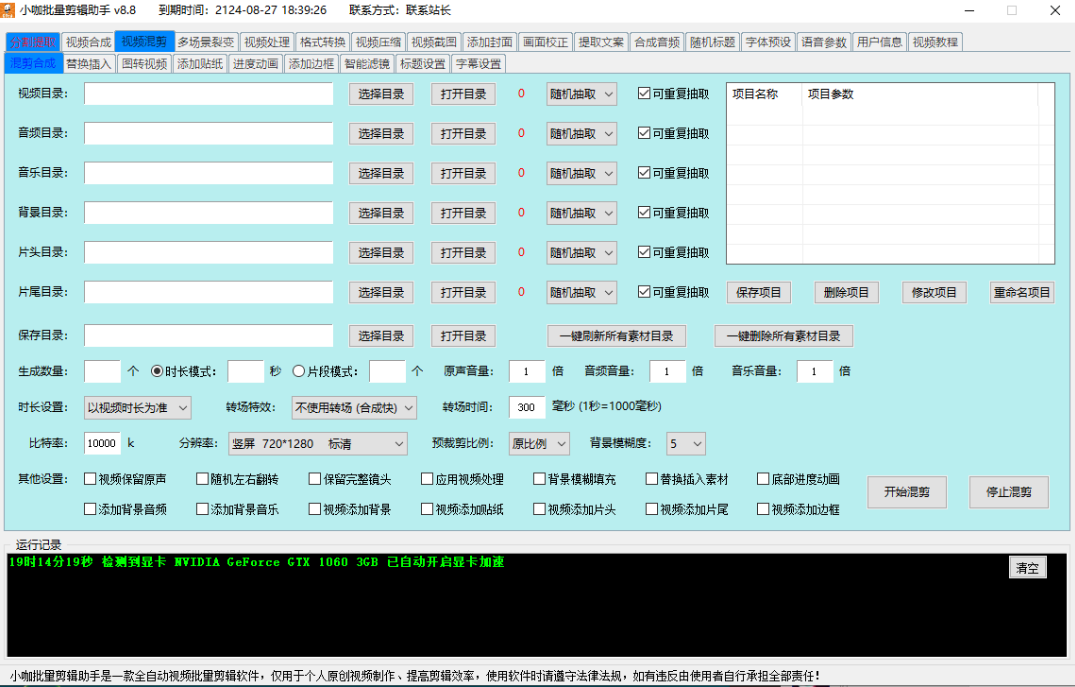1075x687 pixels.
Task: Clear the run log with 清空
Action: click(1027, 568)
